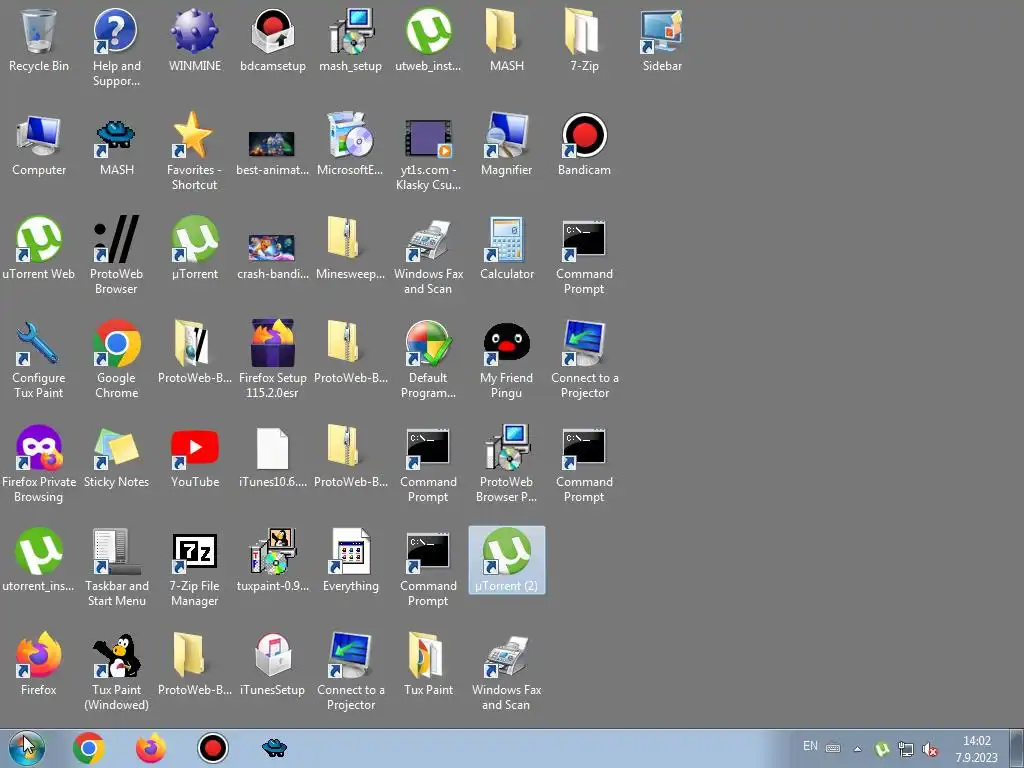Click the EN language indicator
The height and width of the screenshot is (768, 1024).
click(x=810, y=746)
